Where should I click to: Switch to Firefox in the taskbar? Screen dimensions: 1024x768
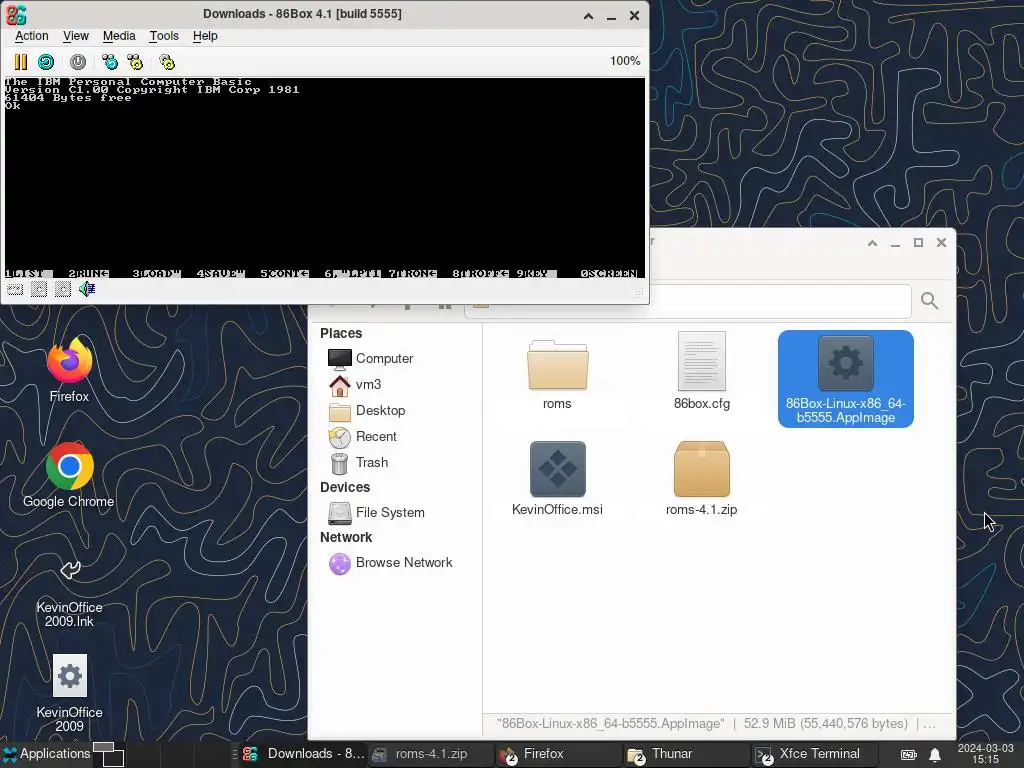558,754
